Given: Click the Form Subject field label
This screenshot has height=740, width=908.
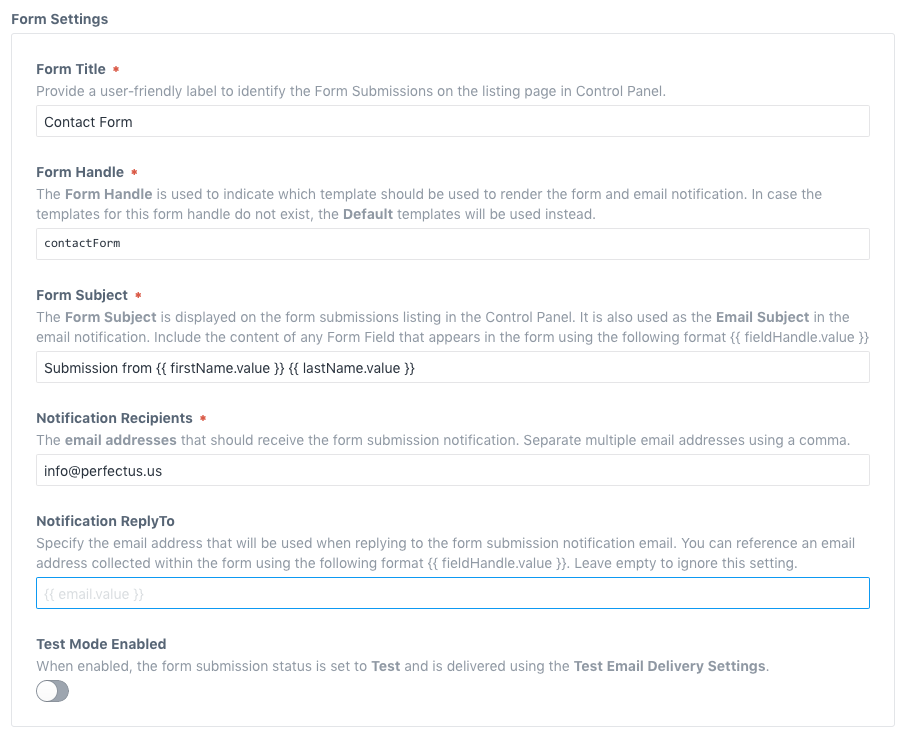Looking at the screenshot, I should [x=82, y=295].
